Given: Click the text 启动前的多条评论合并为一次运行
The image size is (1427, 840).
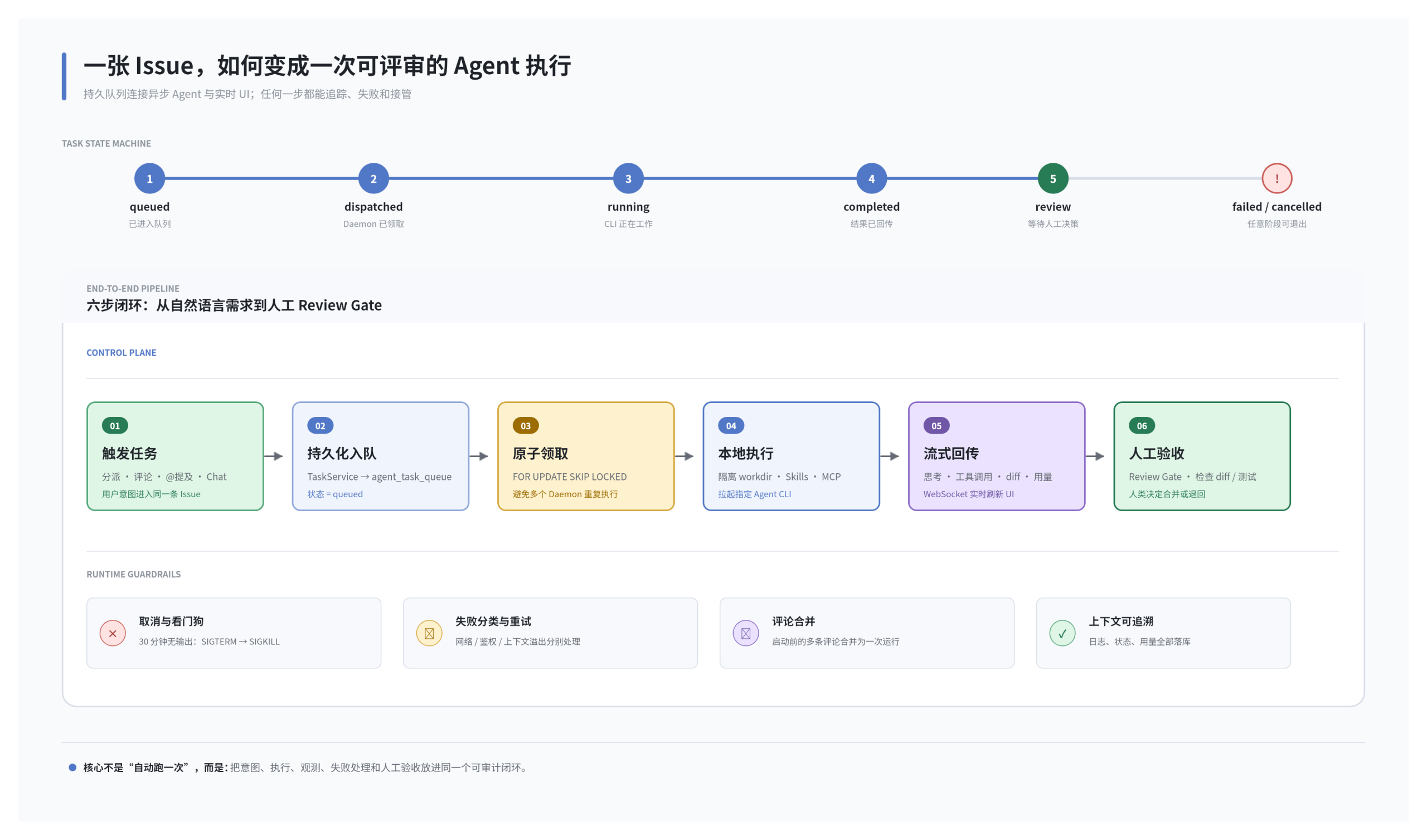Looking at the screenshot, I should tap(836, 642).
